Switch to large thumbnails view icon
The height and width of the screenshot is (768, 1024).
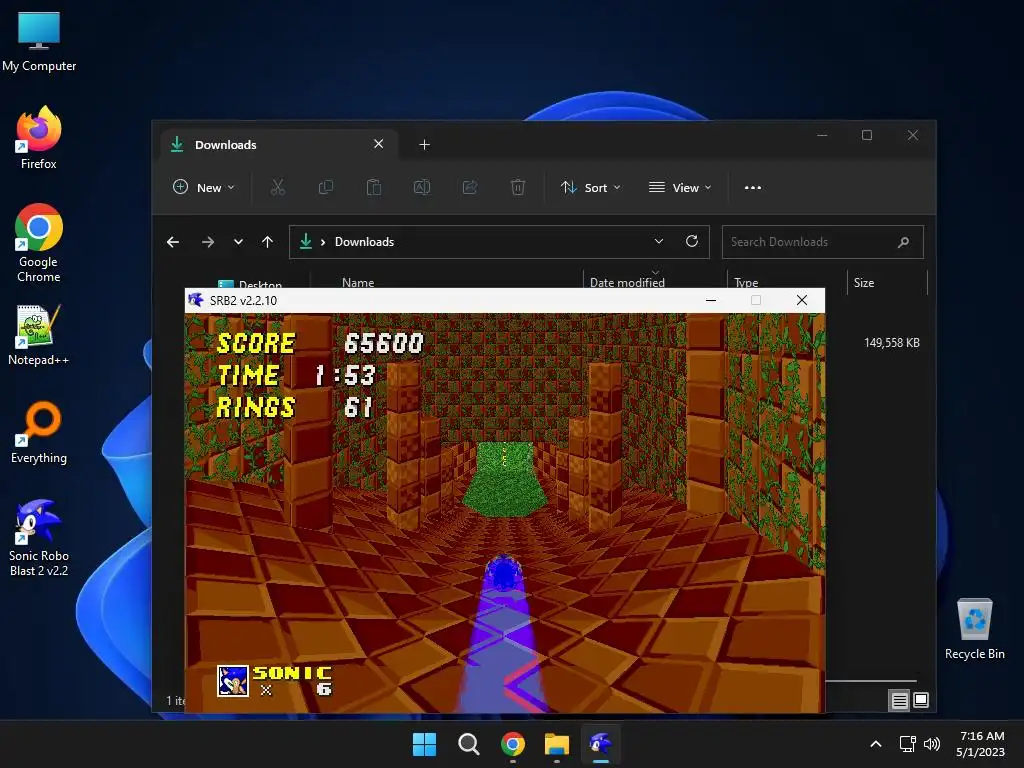tap(921, 700)
